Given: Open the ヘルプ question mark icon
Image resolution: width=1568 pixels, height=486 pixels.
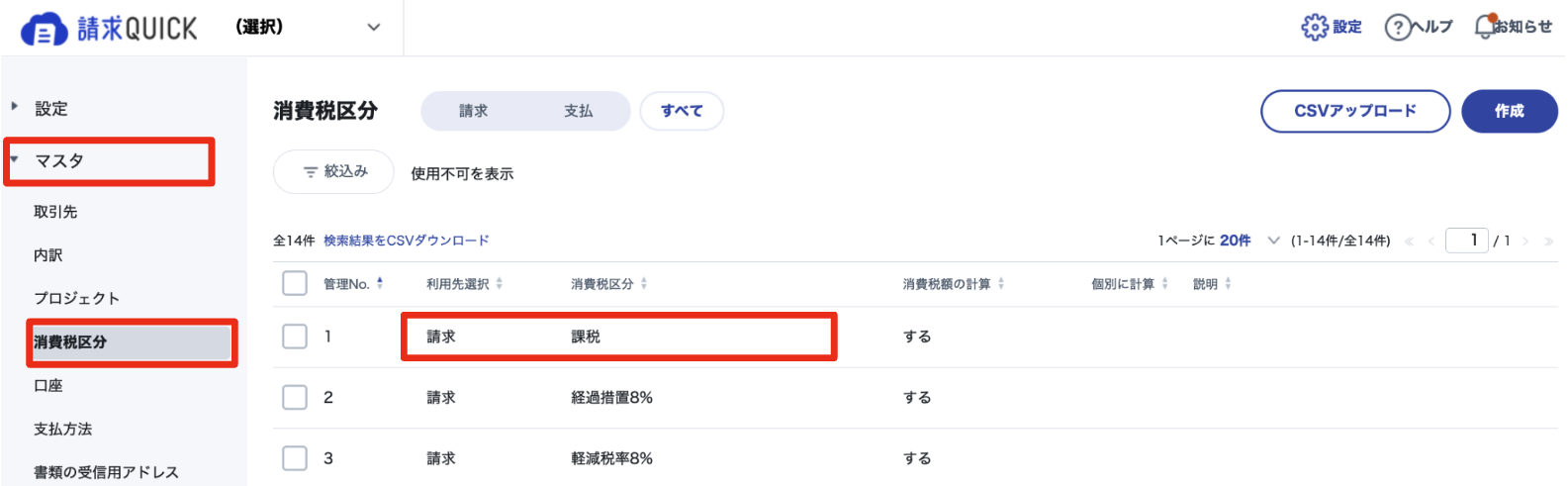Looking at the screenshot, I should pyautogui.click(x=1397, y=27).
